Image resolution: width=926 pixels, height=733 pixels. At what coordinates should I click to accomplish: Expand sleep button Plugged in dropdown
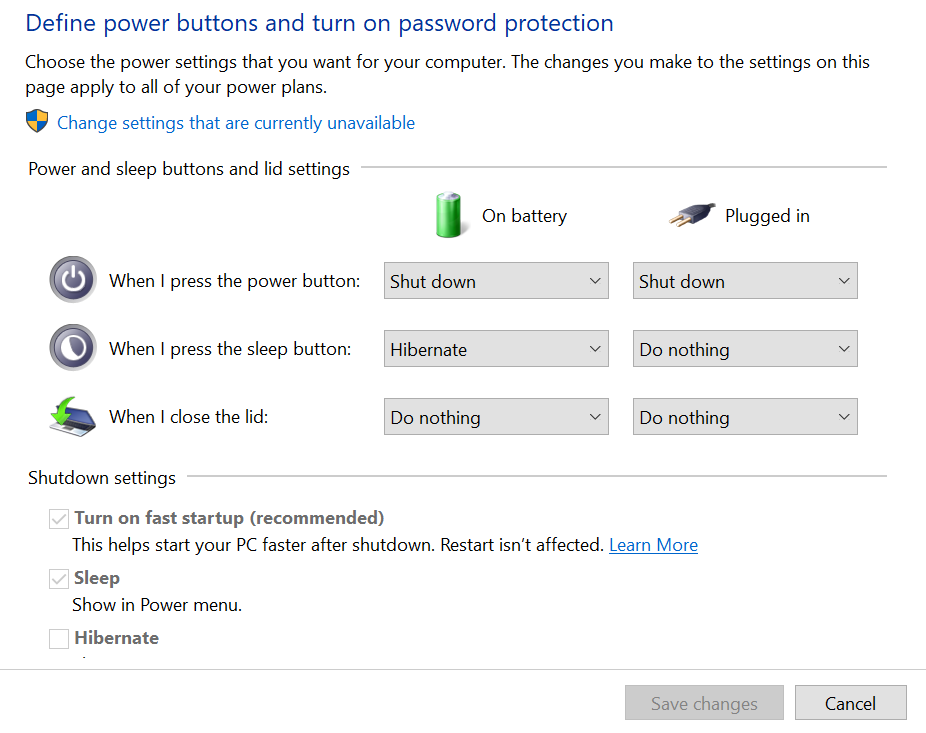745,348
